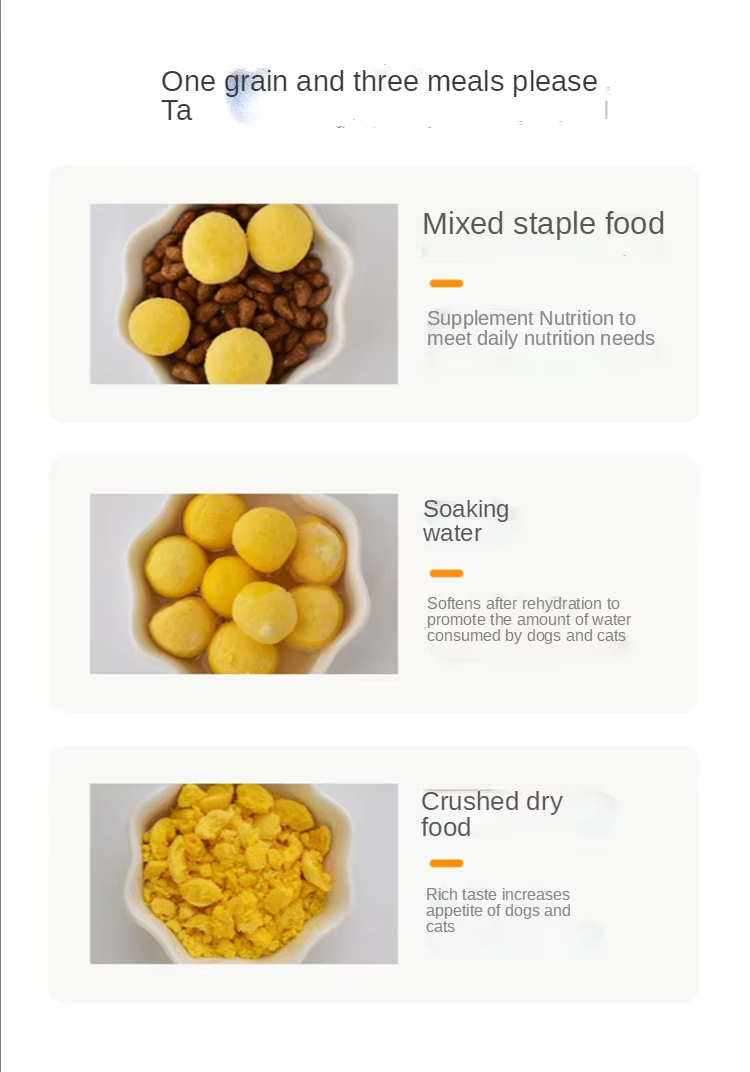Click the small gray bar right of title
The height and width of the screenshot is (1072, 750).
tap(606, 110)
